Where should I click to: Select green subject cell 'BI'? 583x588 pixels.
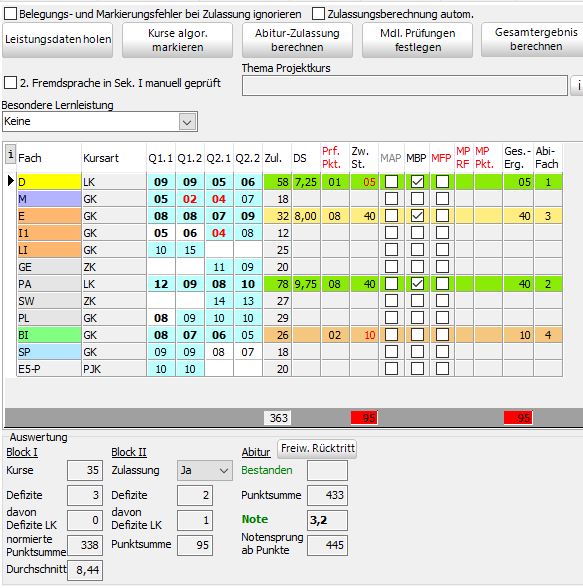(x=49, y=334)
